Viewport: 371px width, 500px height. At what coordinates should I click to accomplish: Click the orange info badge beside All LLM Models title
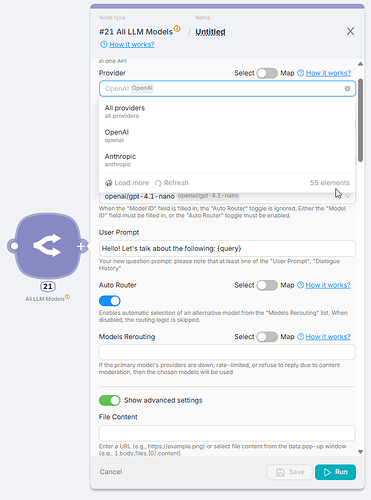tap(177, 29)
